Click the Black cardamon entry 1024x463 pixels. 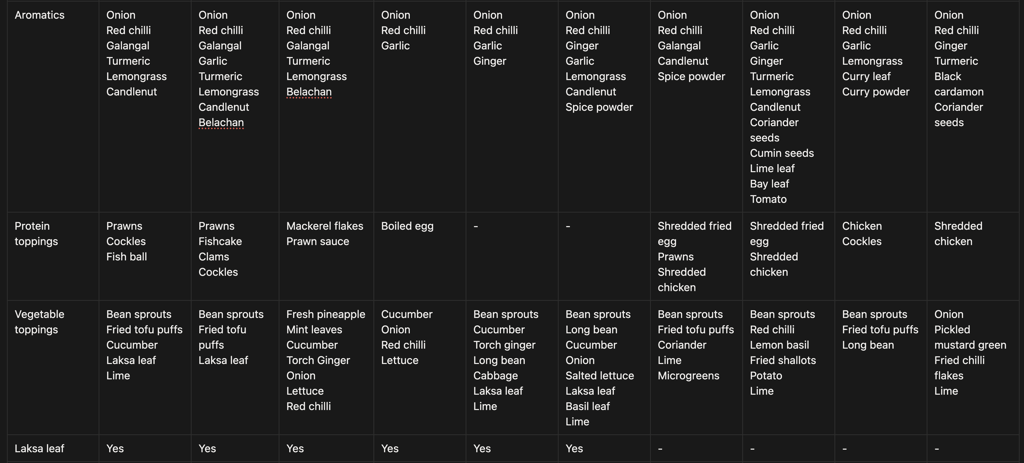coord(958,84)
